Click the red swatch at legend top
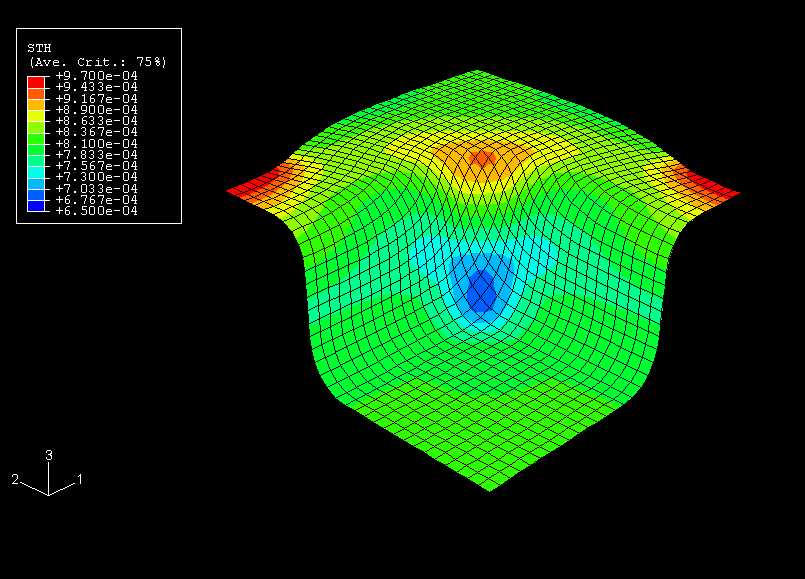The width and height of the screenshot is (805, 579). pyautogui.click(x=36, y=81)
